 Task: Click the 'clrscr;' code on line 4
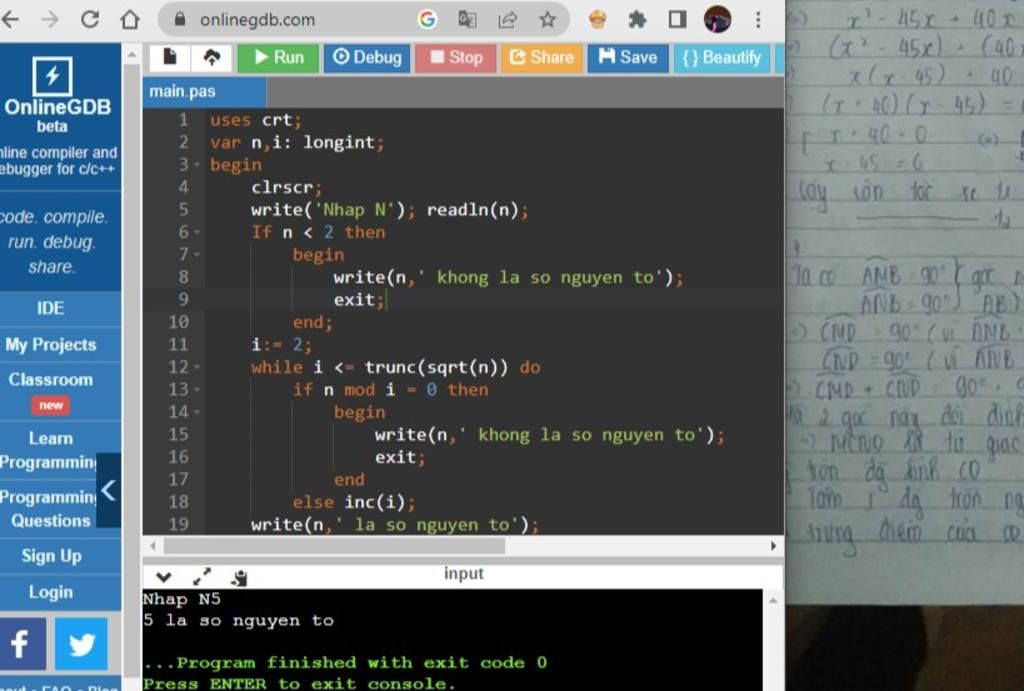(287, 187)
